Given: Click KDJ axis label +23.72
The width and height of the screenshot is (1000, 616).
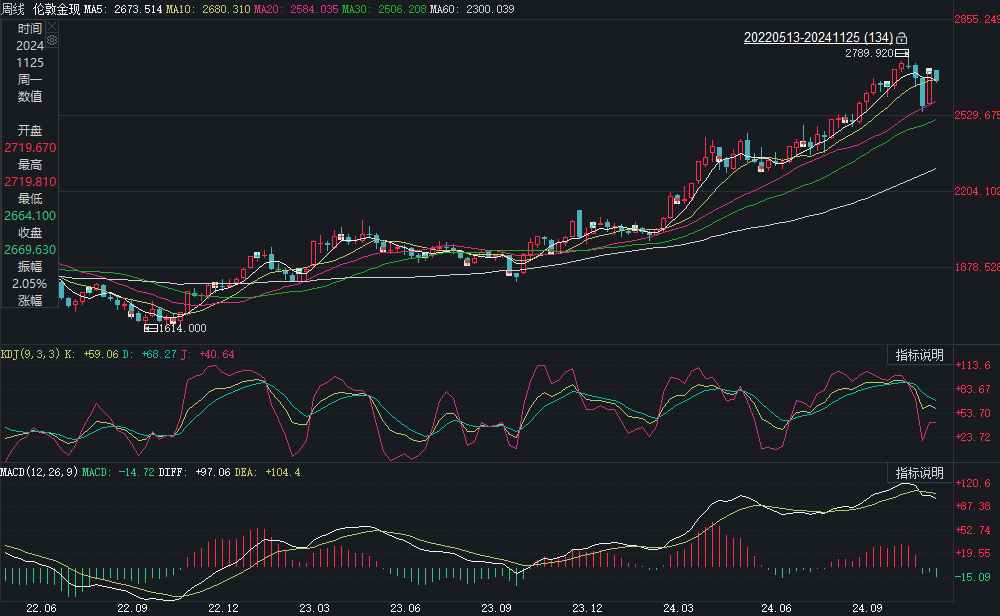Looking at the screenshot, I should [973, 437].
